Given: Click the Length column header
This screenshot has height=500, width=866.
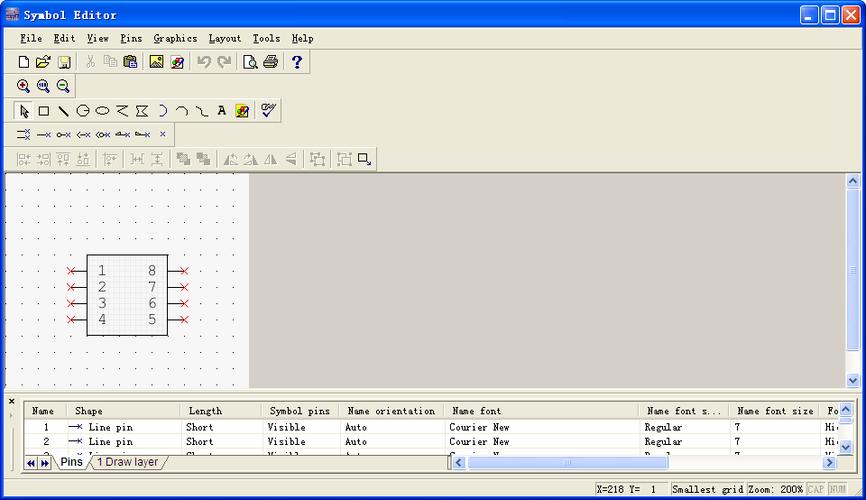Looking at the screenshot, I should point(221,410).
